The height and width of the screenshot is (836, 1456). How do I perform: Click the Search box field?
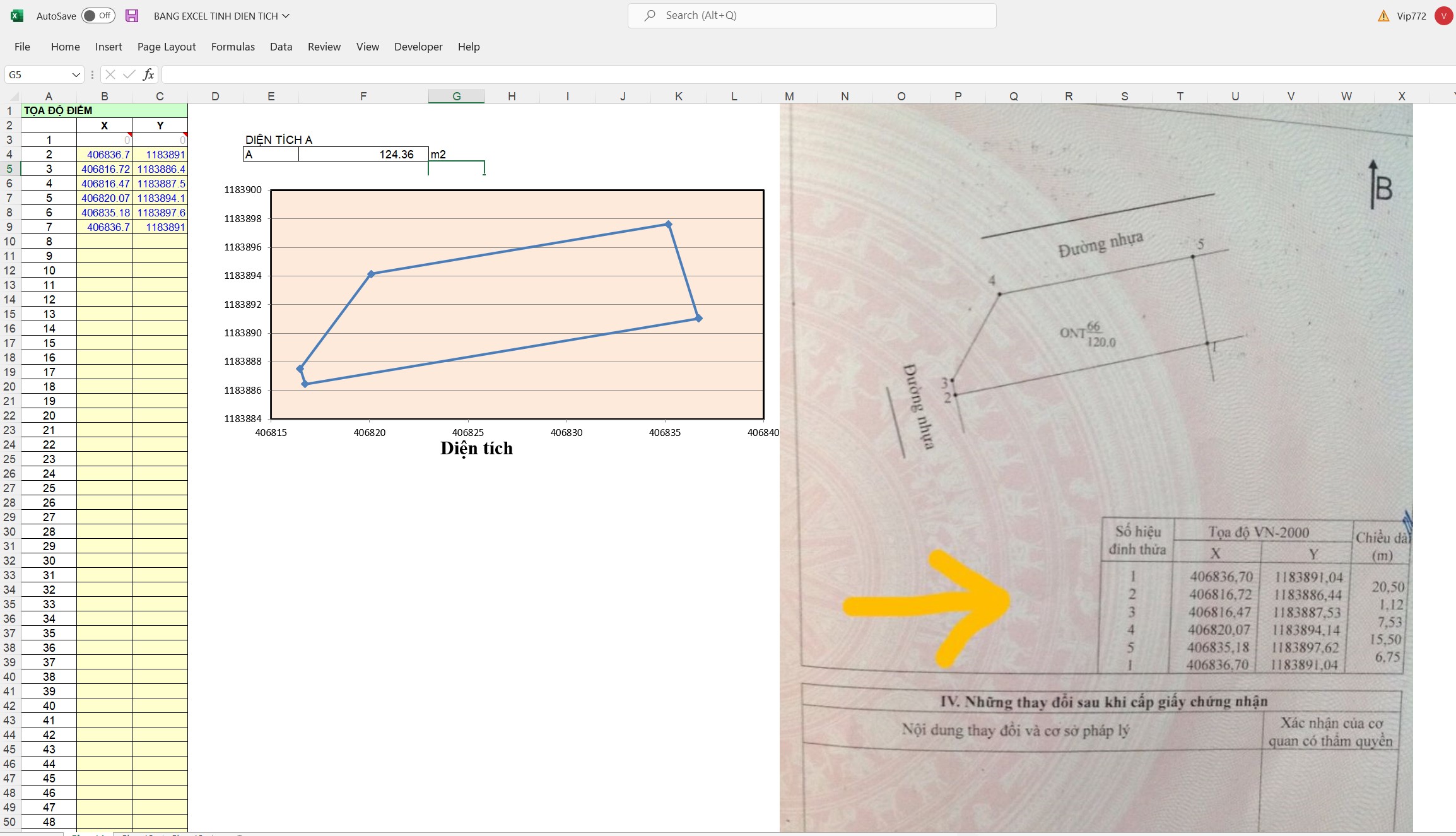tap(820, 16)
